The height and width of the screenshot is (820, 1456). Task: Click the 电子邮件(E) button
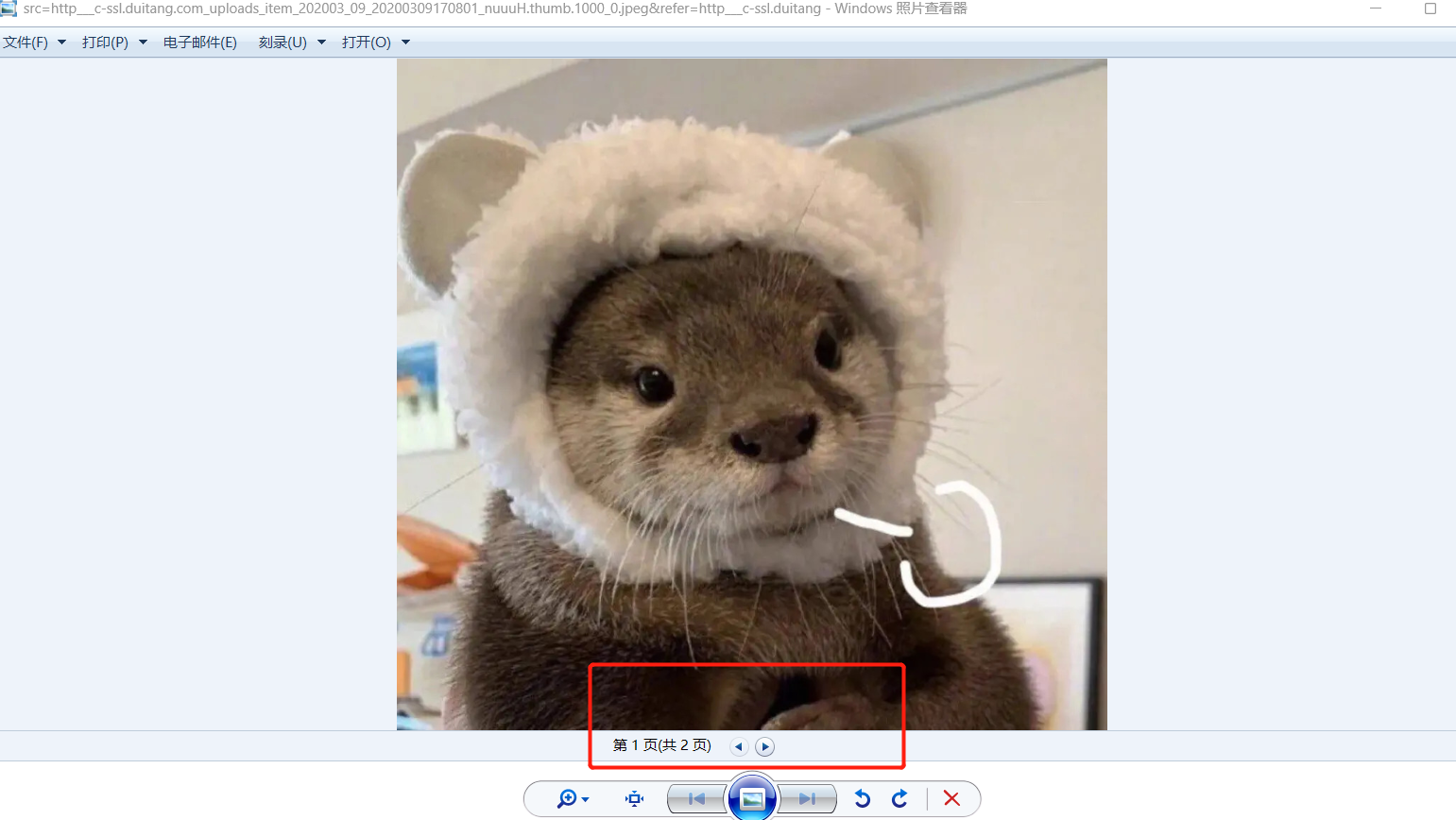(x=200, y=43)
